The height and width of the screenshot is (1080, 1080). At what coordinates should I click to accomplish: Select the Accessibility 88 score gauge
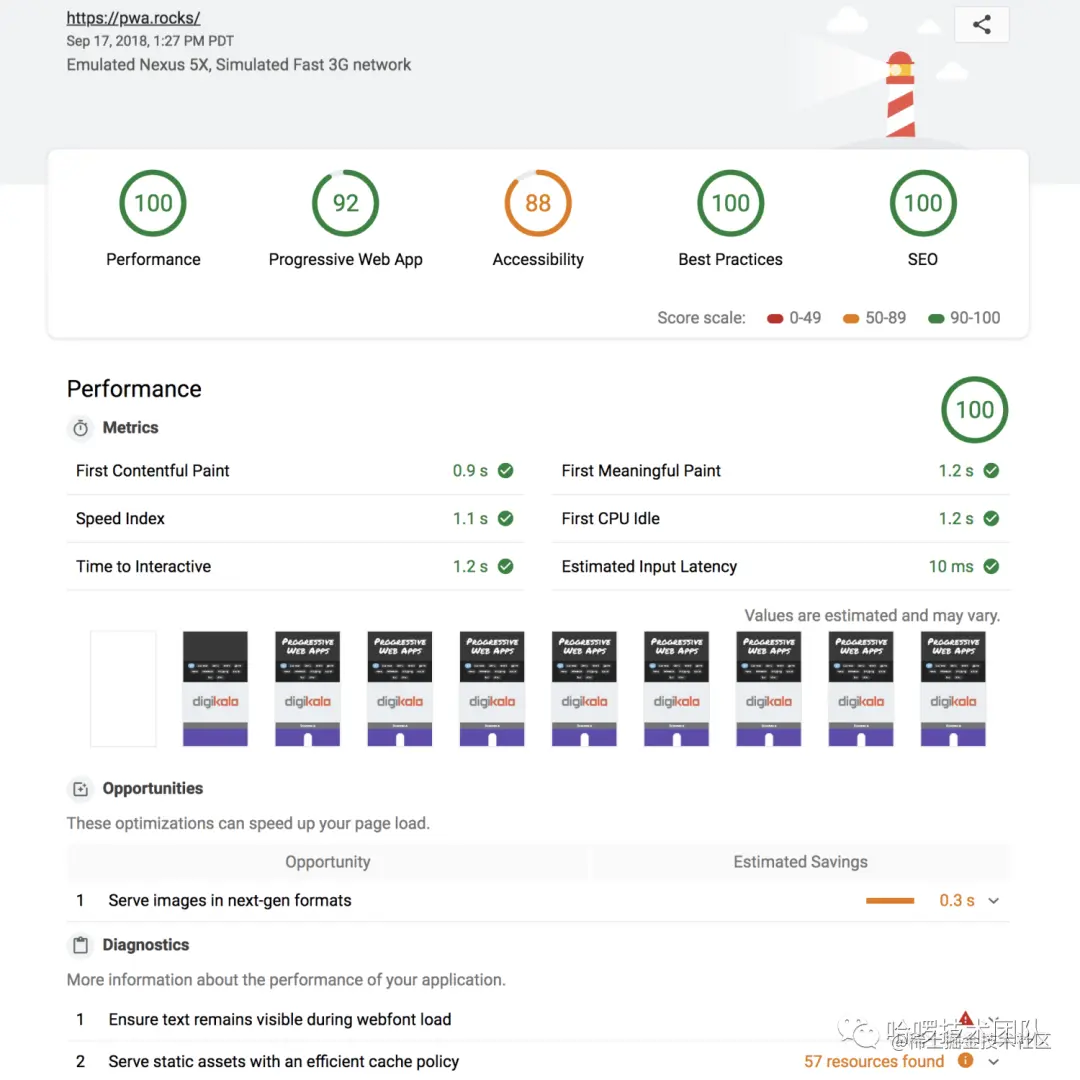click(x=538, y=203)
